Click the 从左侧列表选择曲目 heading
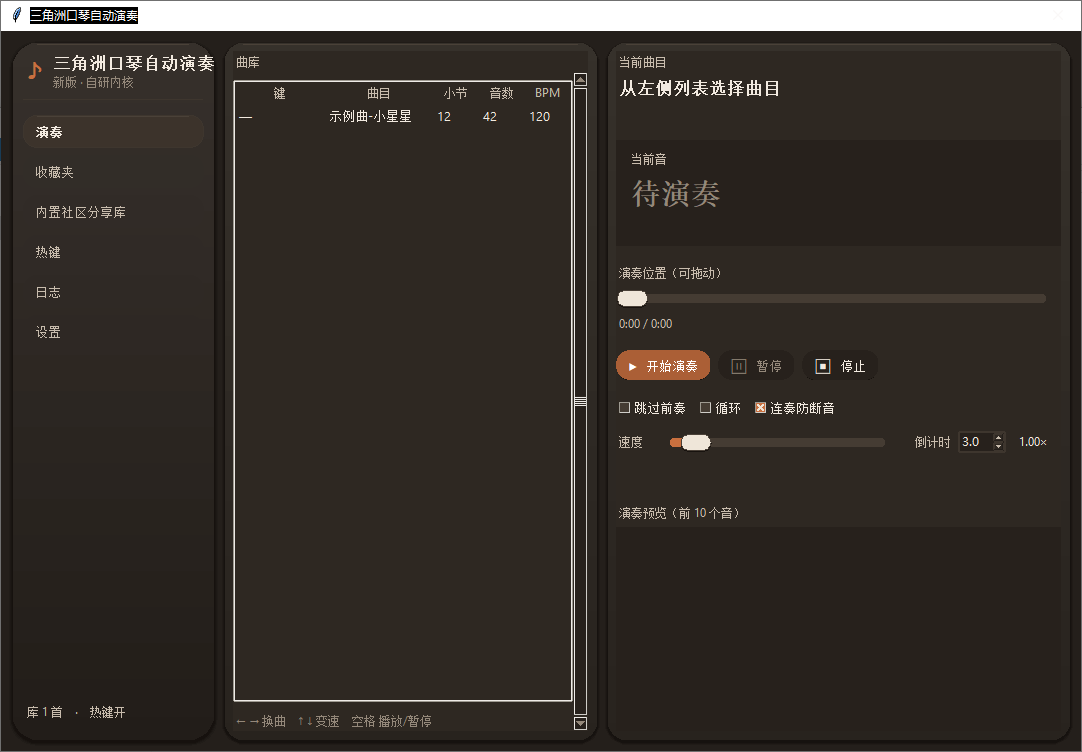1082x752 pixels. click(x=700, y=88)
